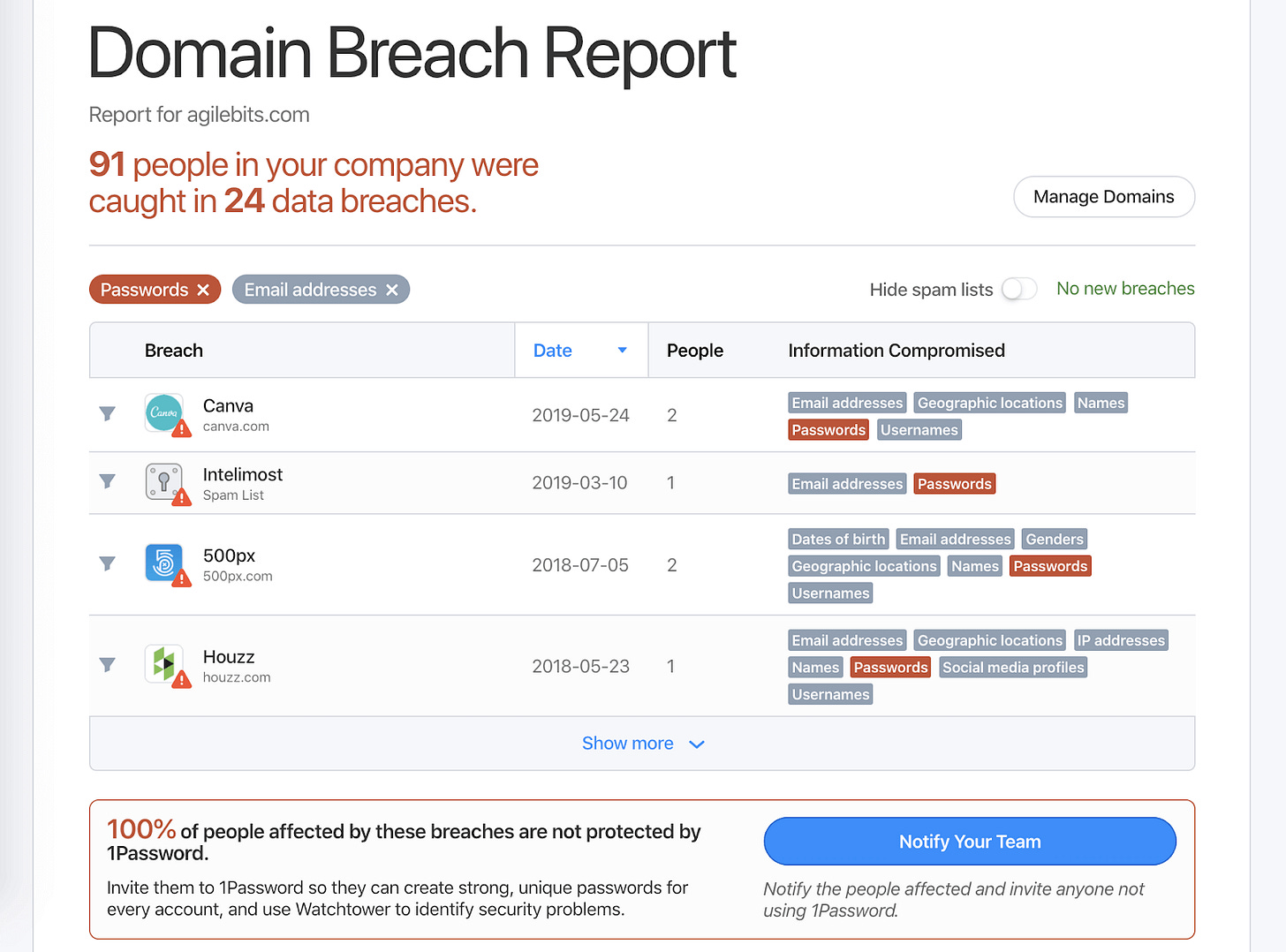Click the filter icon on the Intelimost row
1286x952 pixels.
click(x=107, y=482)
